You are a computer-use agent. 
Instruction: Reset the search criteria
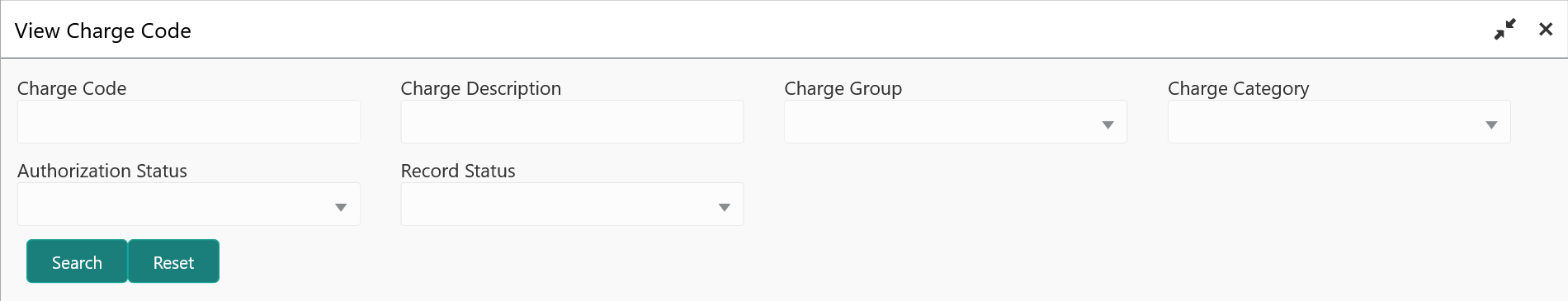173,261
